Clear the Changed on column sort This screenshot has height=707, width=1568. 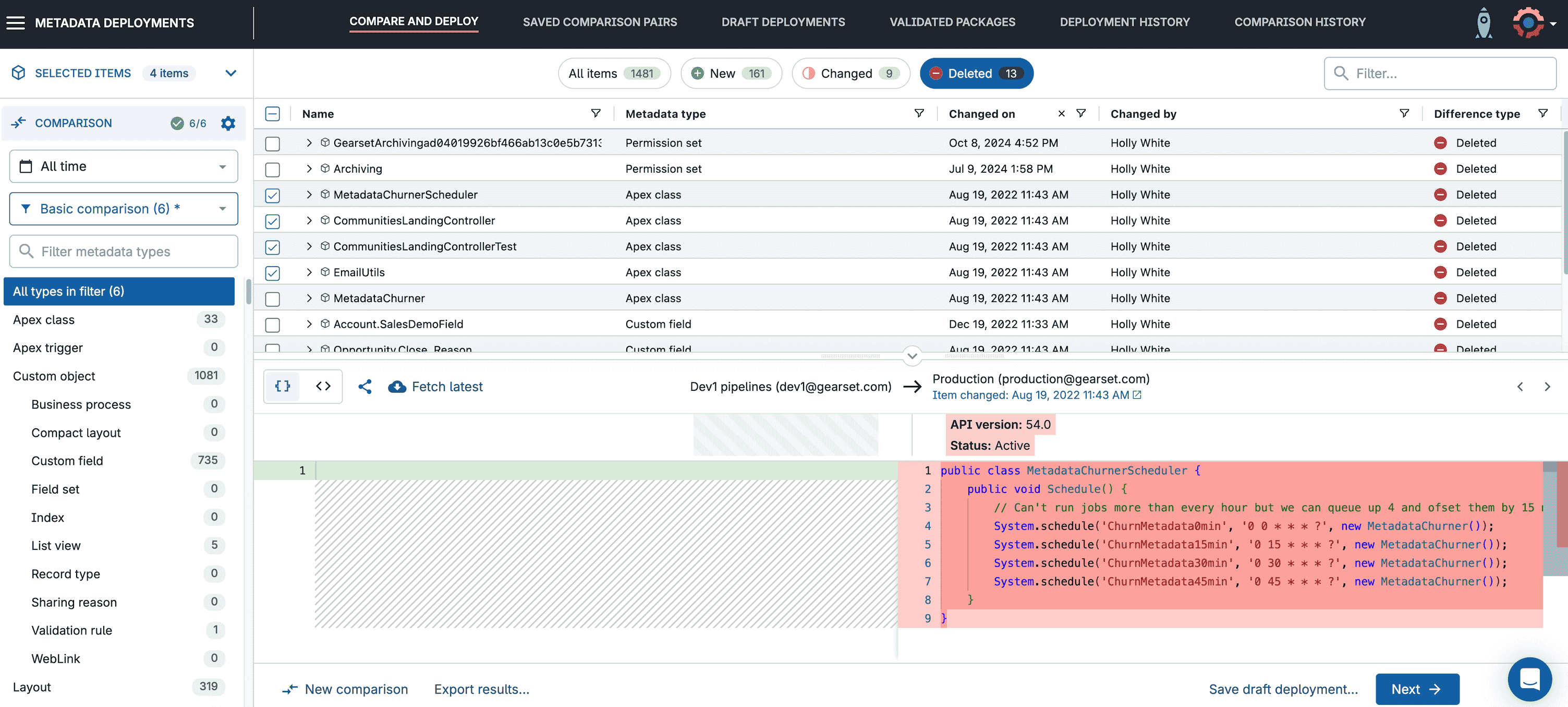point(1061,113)
